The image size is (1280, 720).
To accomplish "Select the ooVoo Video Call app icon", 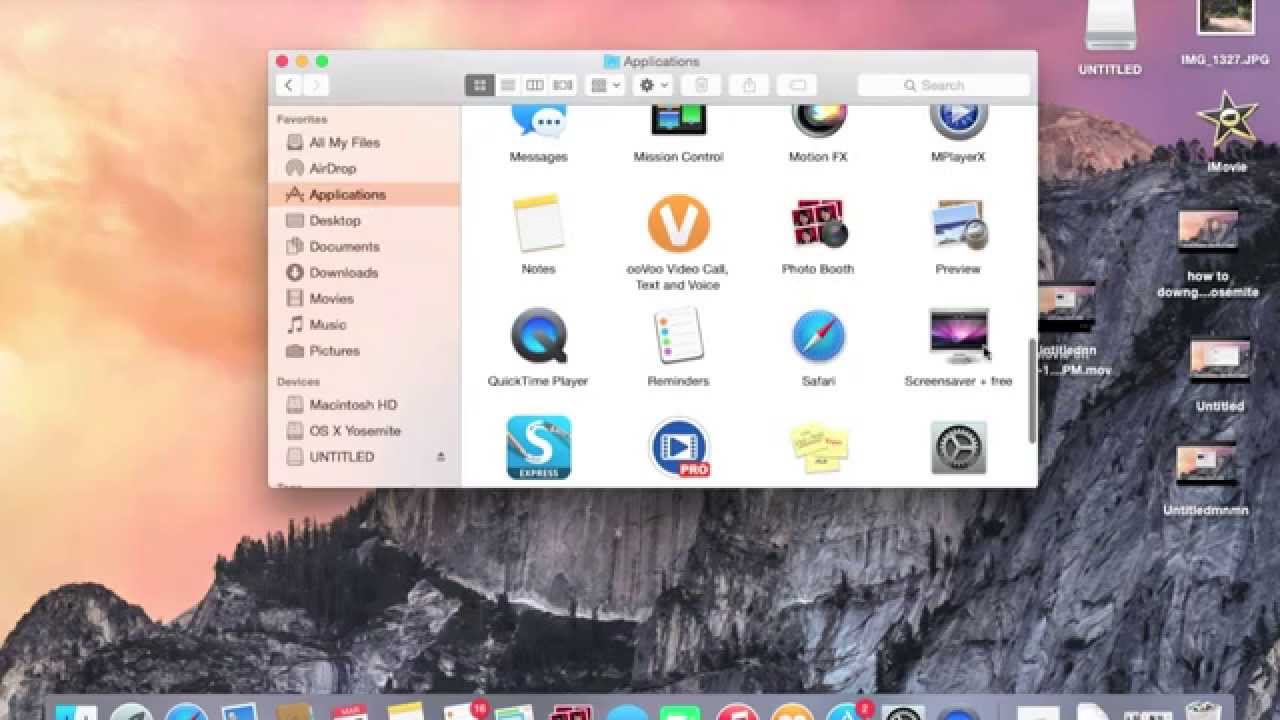I will (679, 223).
